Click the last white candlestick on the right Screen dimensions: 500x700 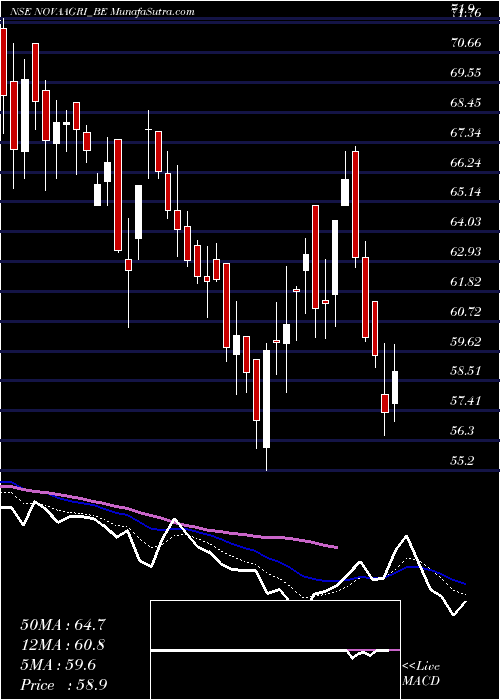(395, 388)
